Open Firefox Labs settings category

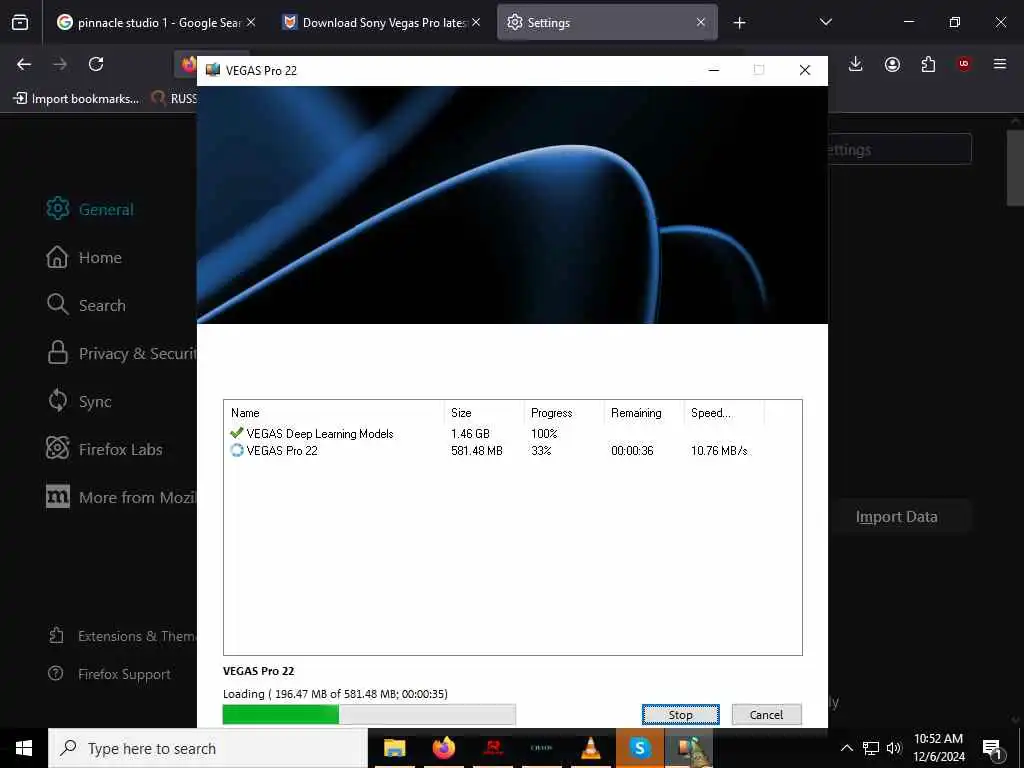pyautogui.click(x=104, y=449)
